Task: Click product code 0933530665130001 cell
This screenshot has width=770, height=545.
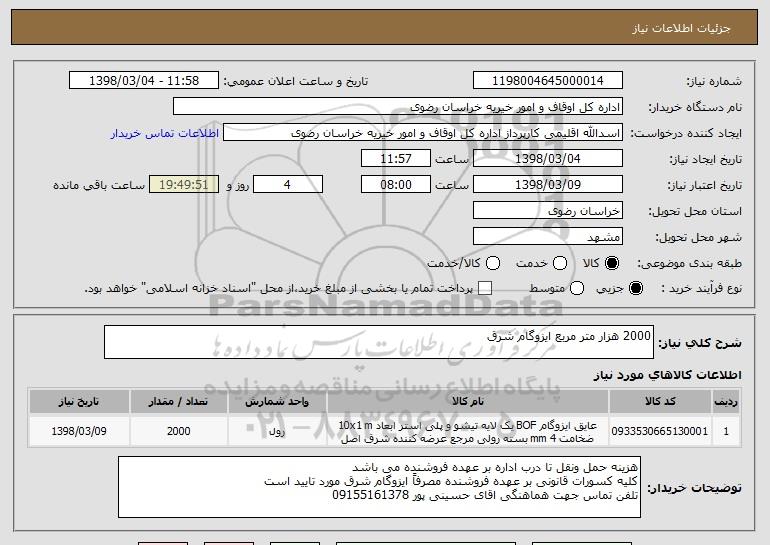Action: click(660, 431)
